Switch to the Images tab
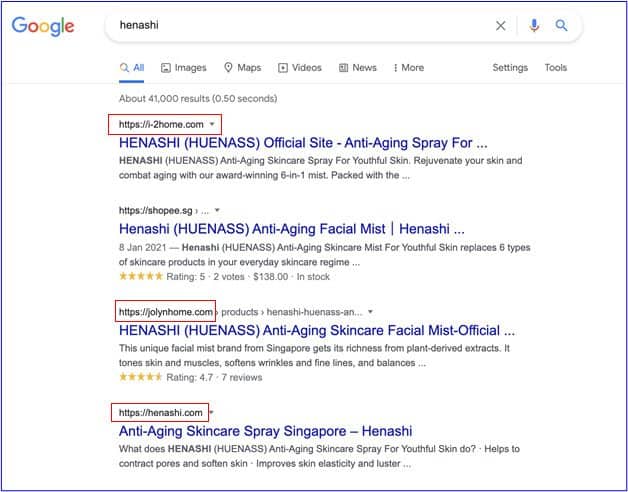The height and width of the screenshot is (492, 628). [183, 68]
